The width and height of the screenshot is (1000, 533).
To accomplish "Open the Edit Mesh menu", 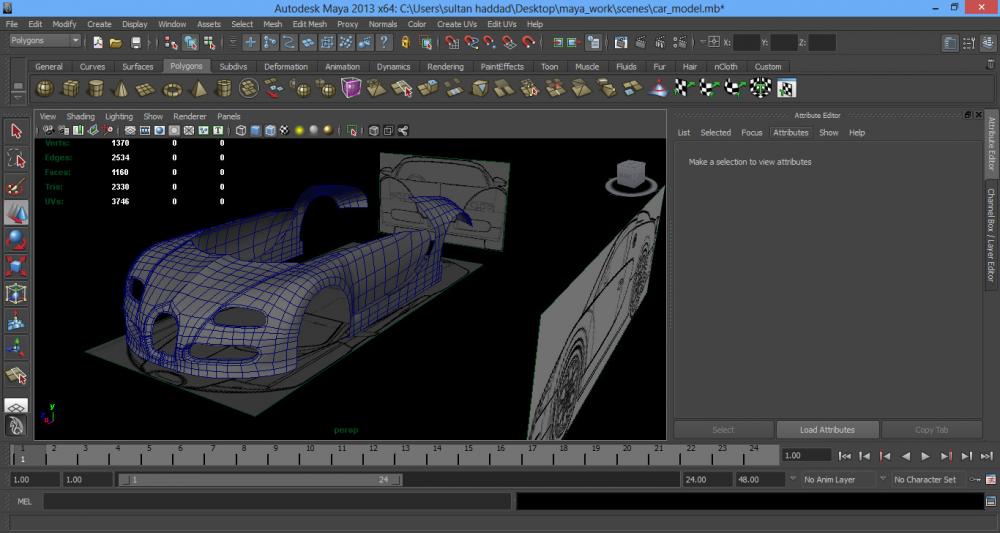I will pyautogui.click(x=309, y=24).
